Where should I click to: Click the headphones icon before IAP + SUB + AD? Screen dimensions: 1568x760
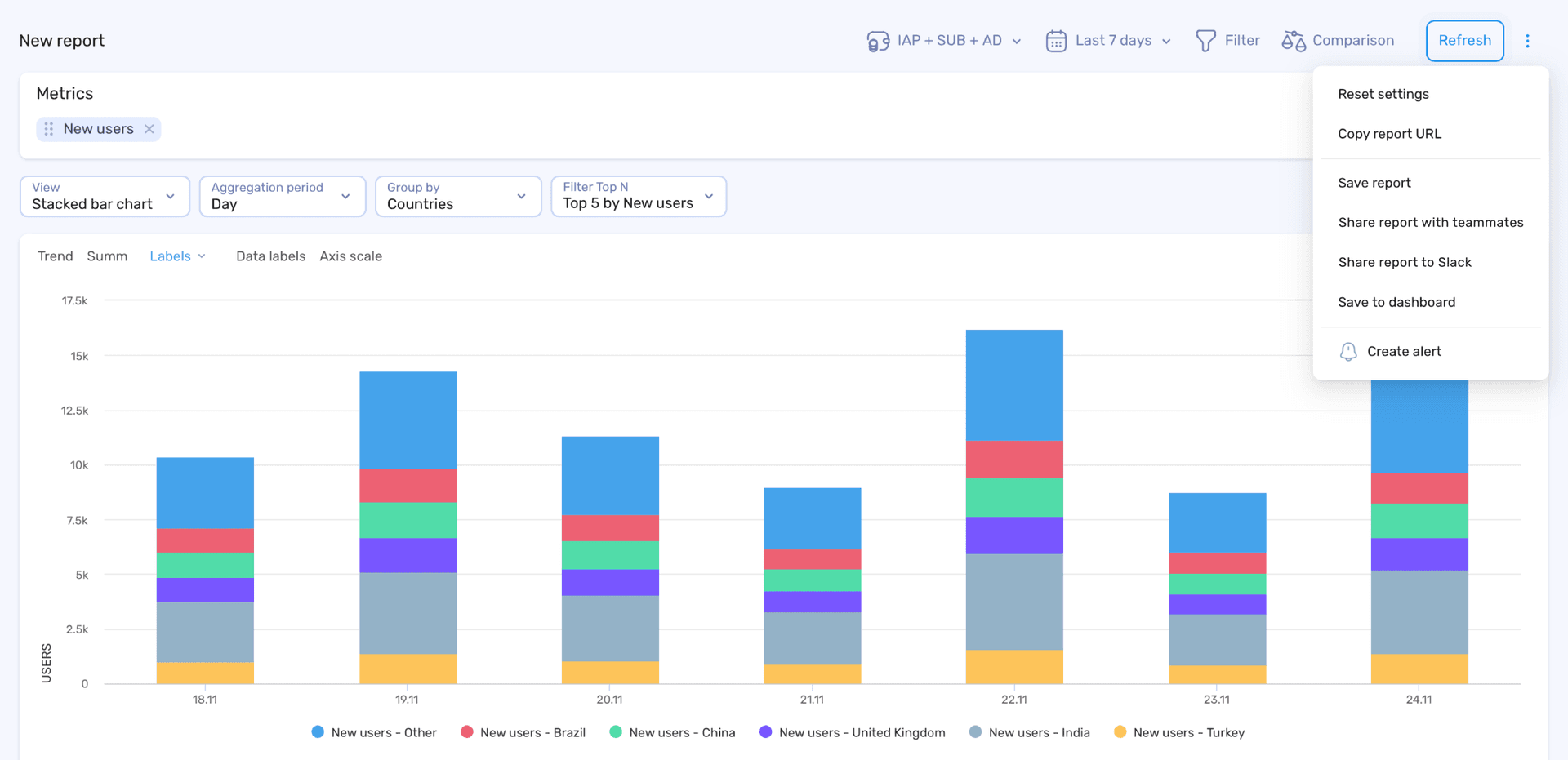(878, 40)
